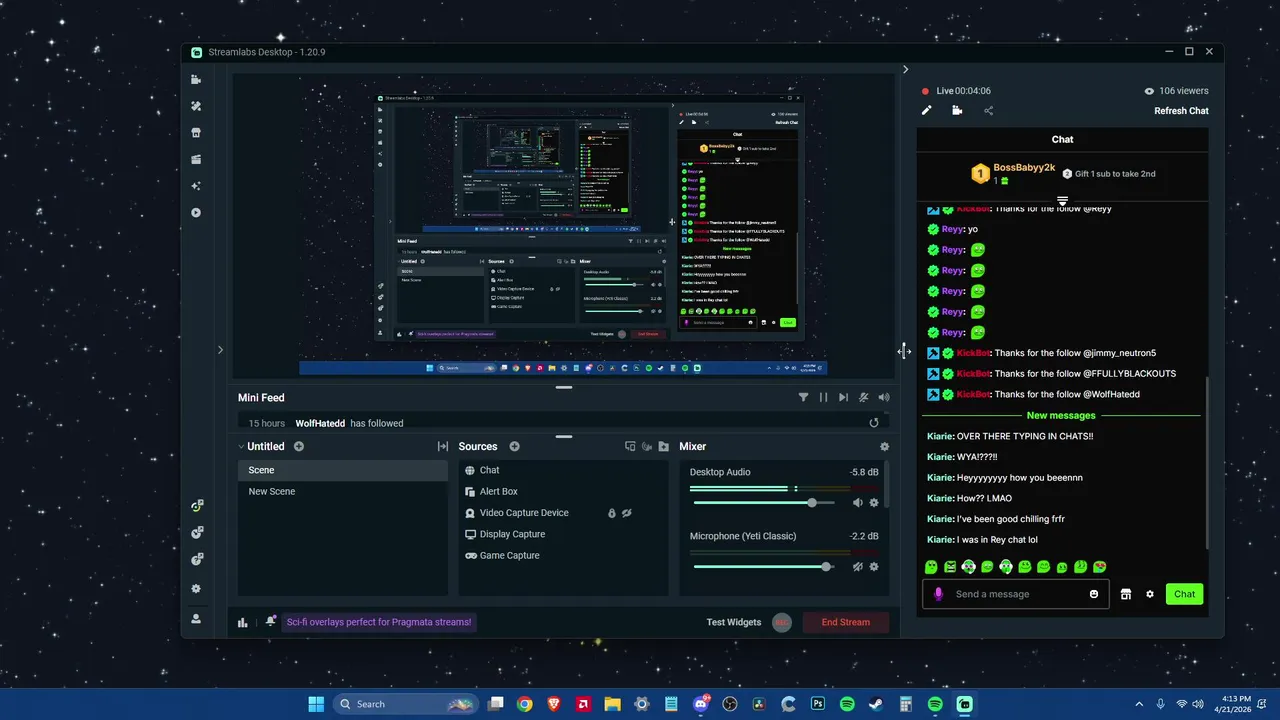Screen dimensions: 1280x720
Task: Click the scene transitions icon beside Untitled
Action: (442, 447)
